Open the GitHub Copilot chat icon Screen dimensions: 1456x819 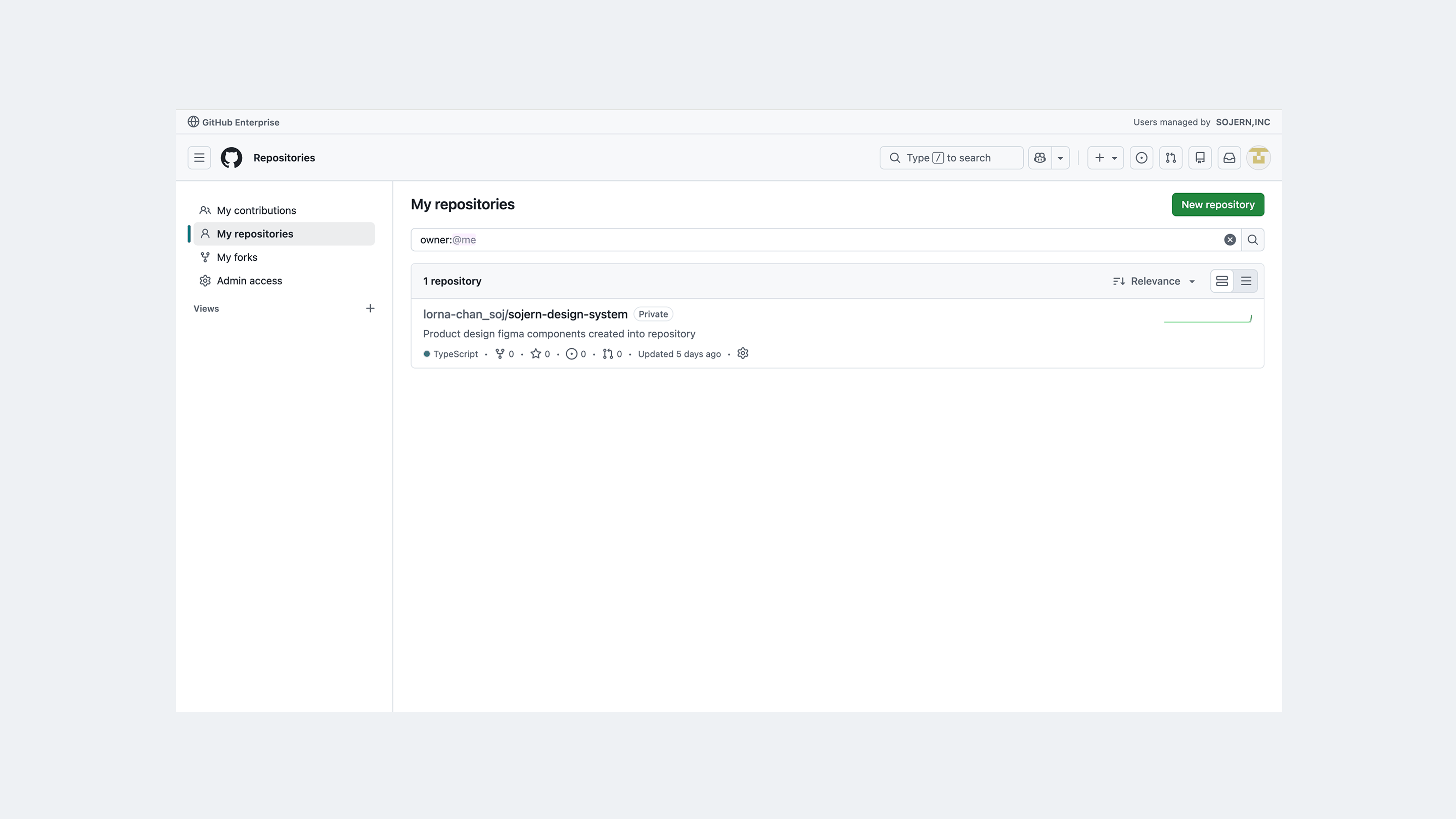click(x=1039, y=158)
